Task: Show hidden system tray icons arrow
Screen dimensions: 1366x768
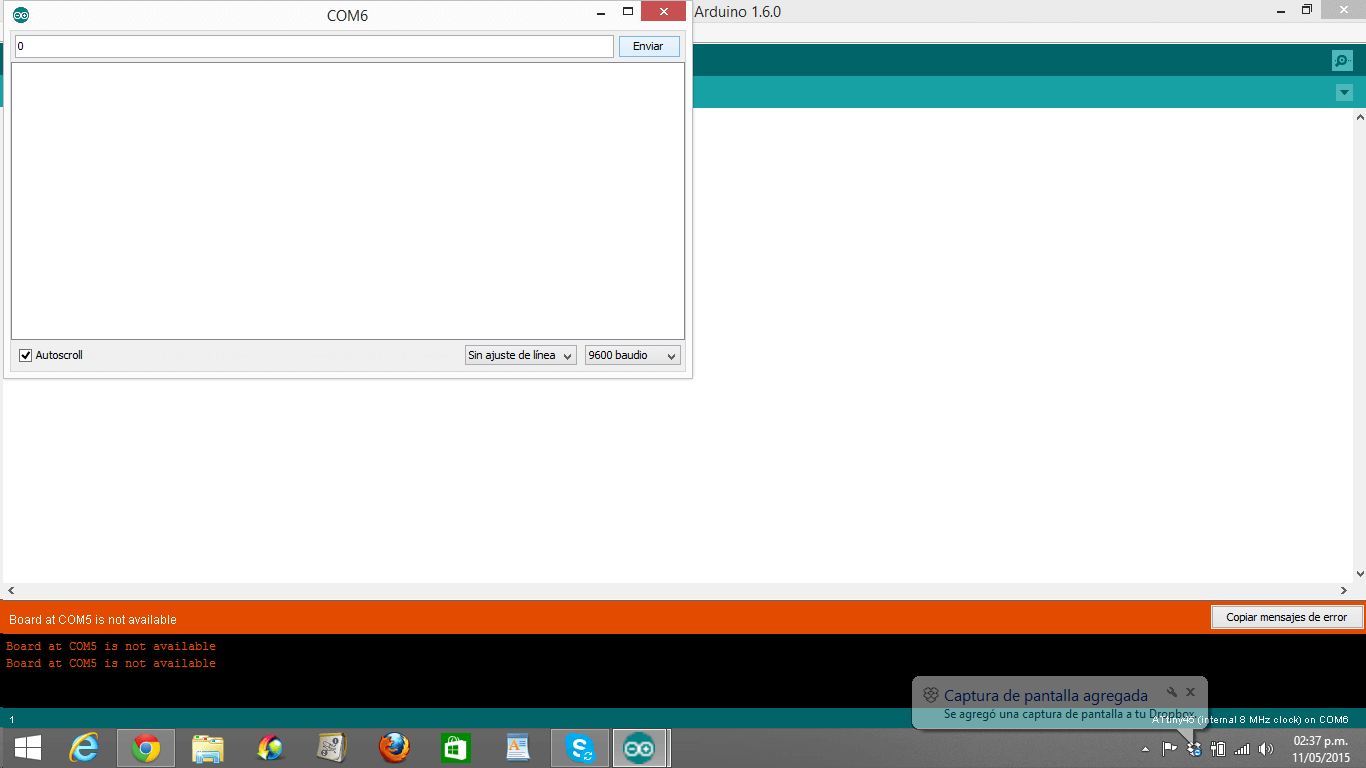Action: (x=1145, y=749)
